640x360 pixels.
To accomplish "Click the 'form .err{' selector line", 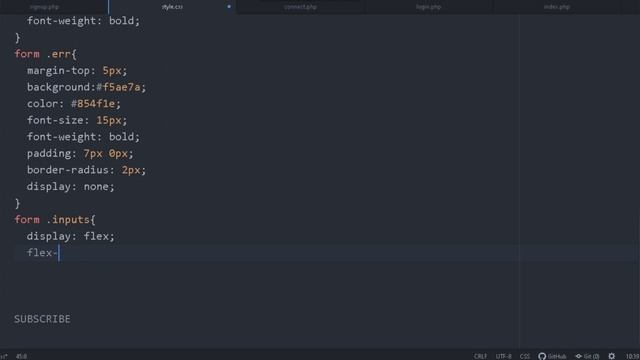I will tap(45, 54).
